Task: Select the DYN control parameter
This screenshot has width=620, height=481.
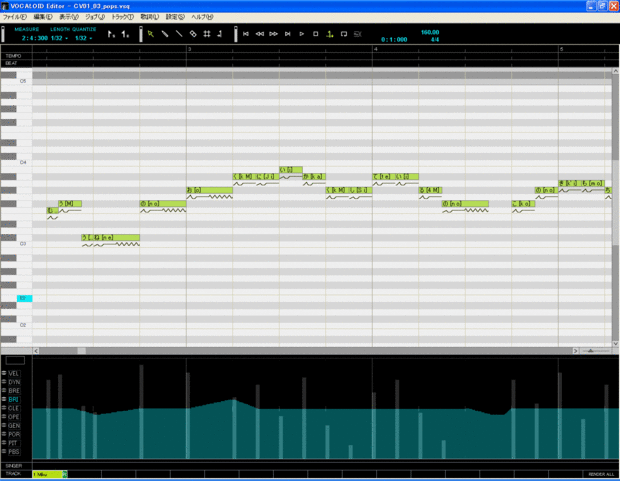Action: click(x=14, y=383)
